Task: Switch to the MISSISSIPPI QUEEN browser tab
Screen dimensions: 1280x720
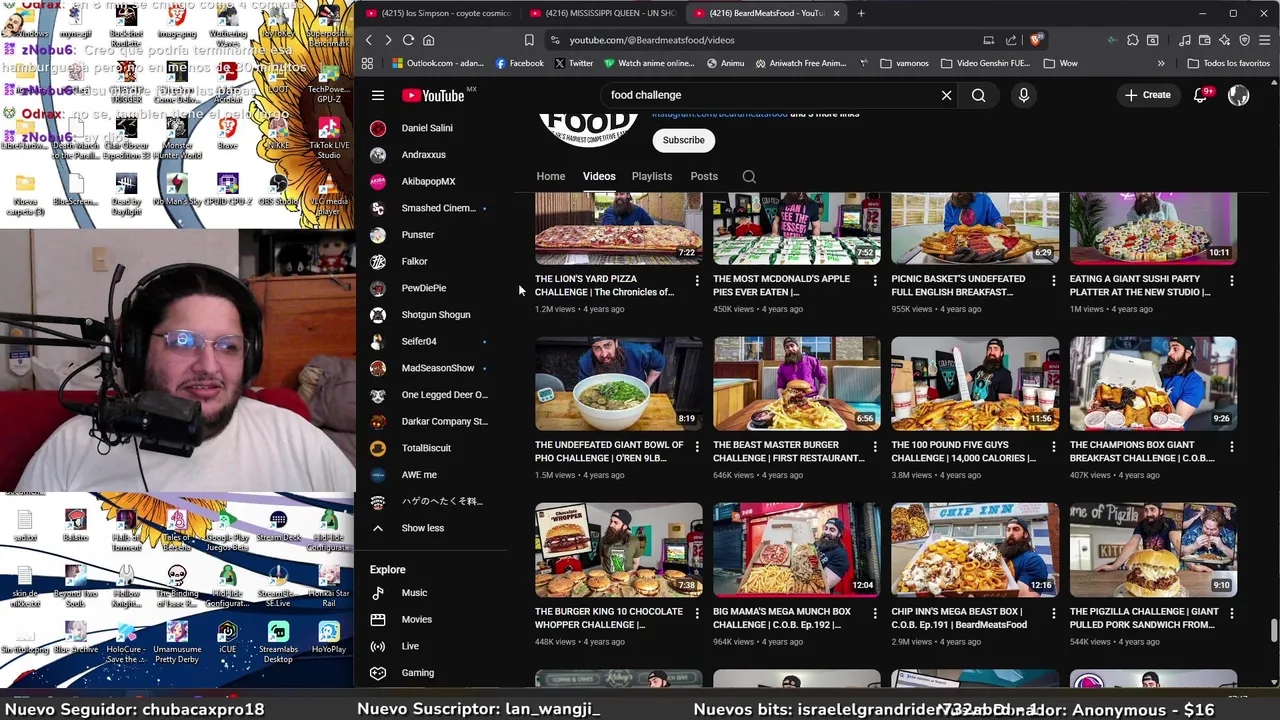Action: pos(603,13)
